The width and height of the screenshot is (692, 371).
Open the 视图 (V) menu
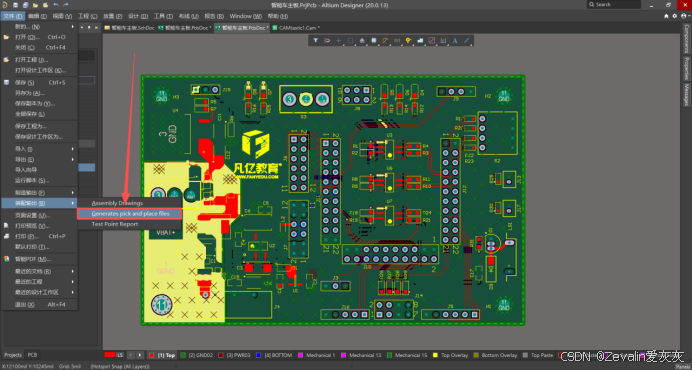pyautogui.click(x=62, y=16)
